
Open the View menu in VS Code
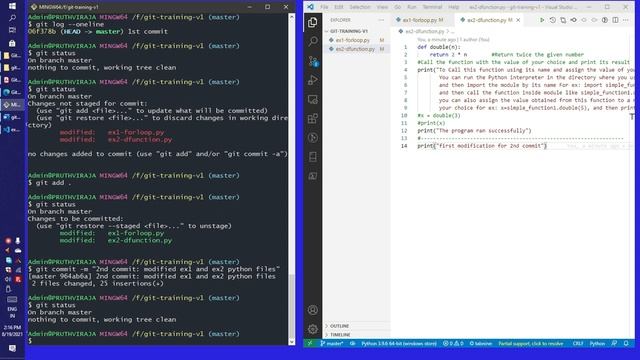382,7
